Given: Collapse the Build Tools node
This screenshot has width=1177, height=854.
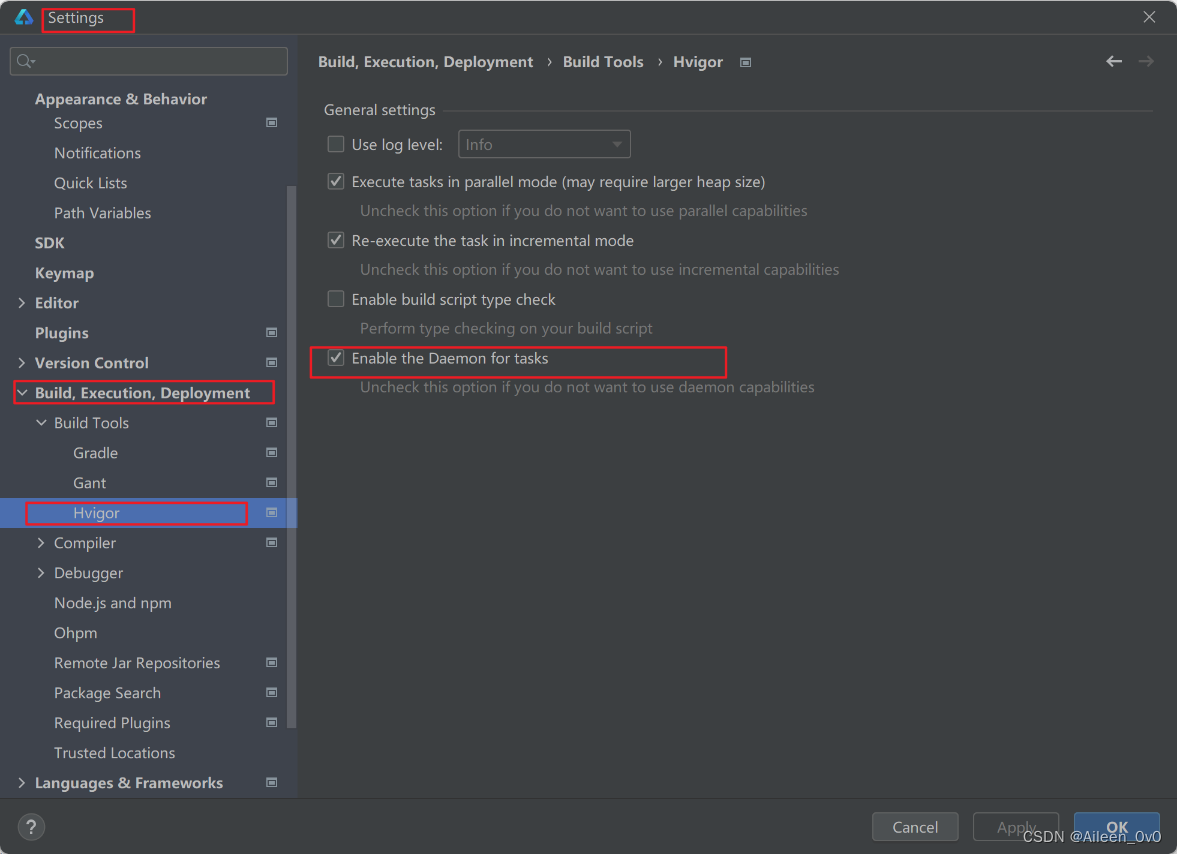Looking at the screenshot, I should coord(41,422).
